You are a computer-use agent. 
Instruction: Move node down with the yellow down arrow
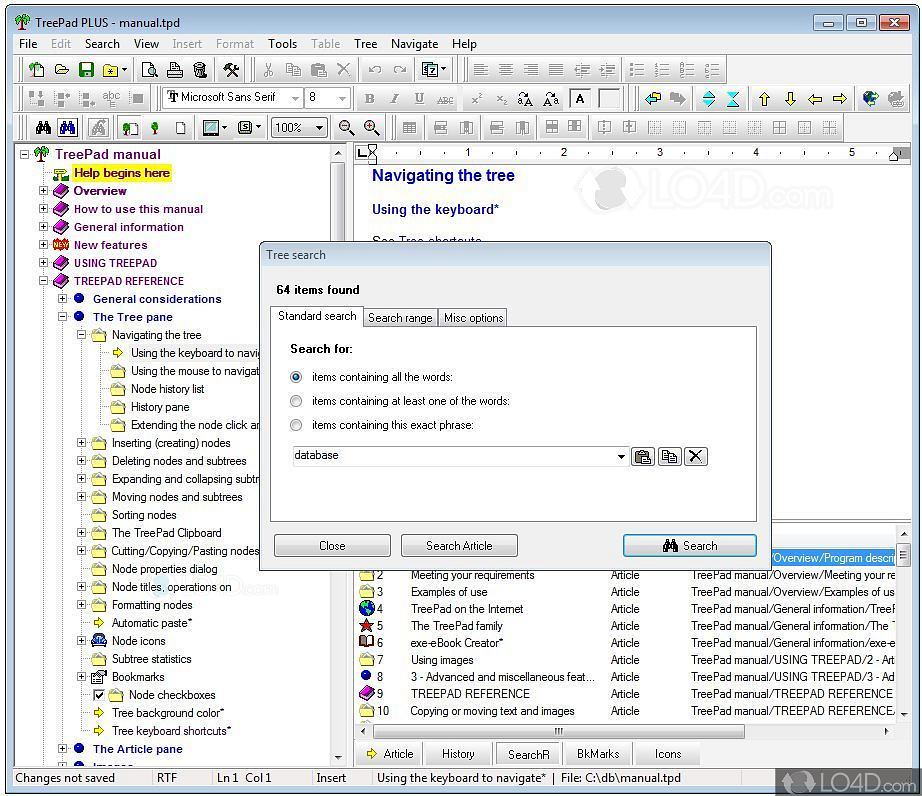(790, 99)
